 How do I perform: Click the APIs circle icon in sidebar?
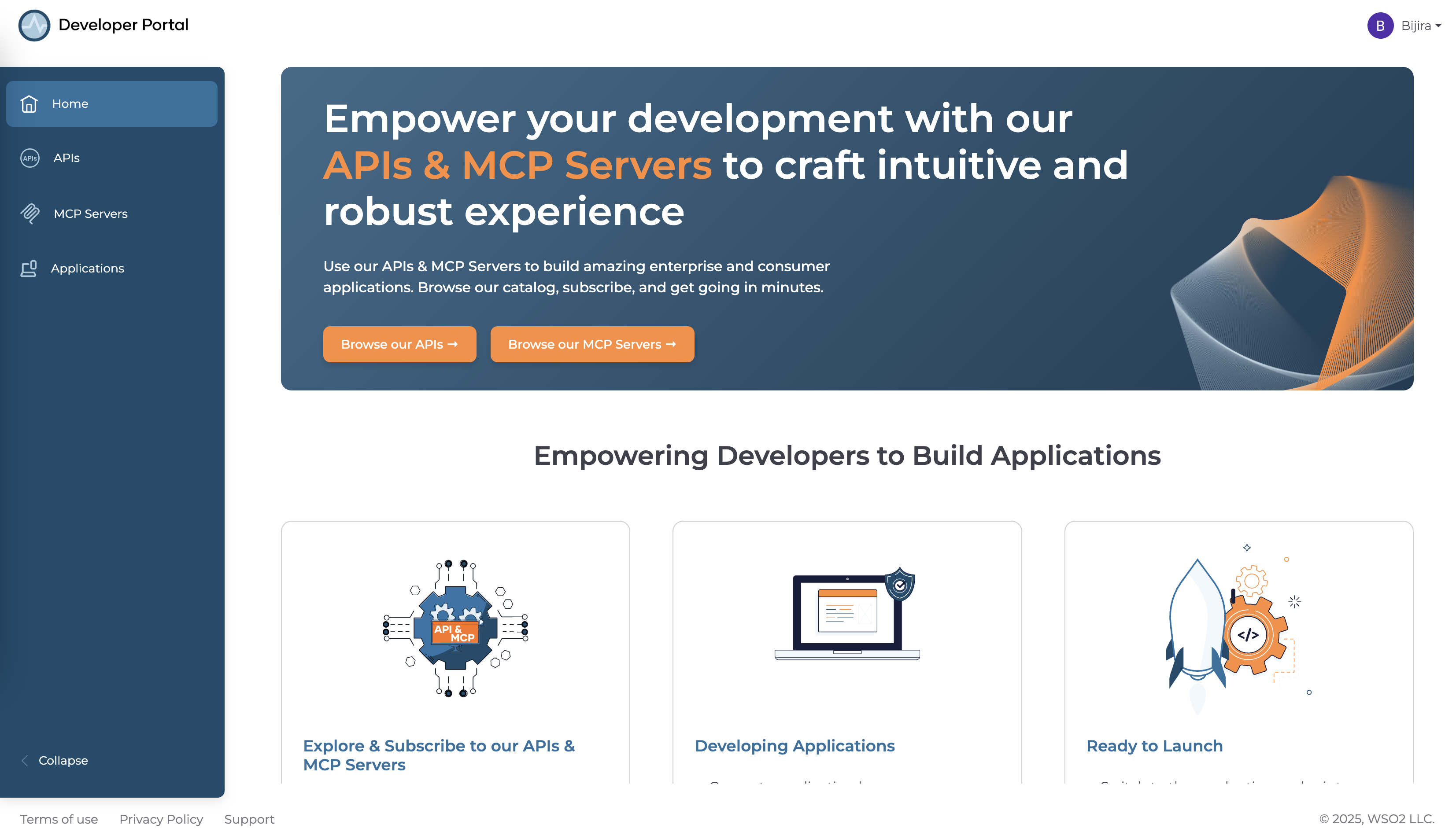(x=30, y=158)
